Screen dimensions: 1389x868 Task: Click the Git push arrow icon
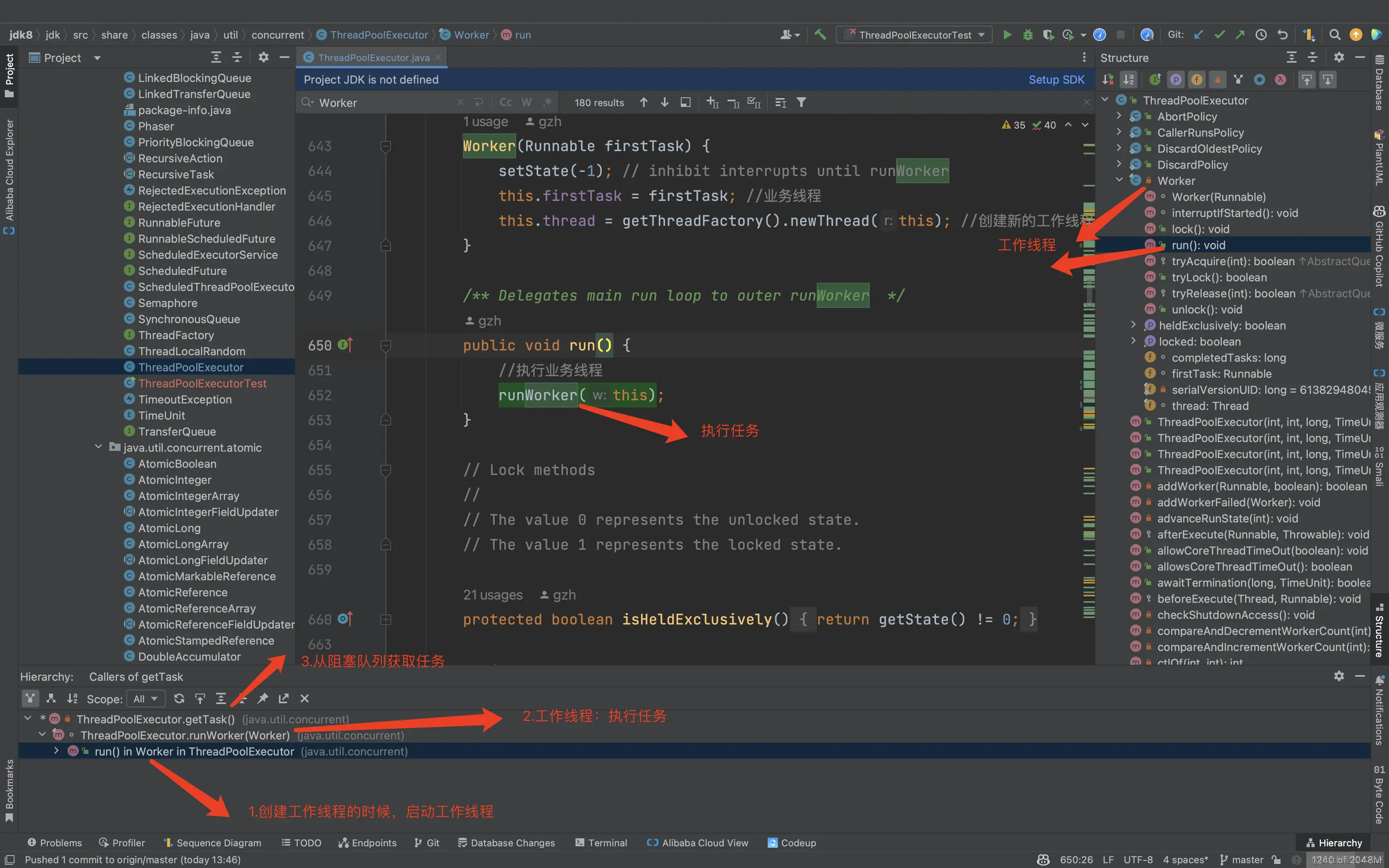coord(1240,35)
